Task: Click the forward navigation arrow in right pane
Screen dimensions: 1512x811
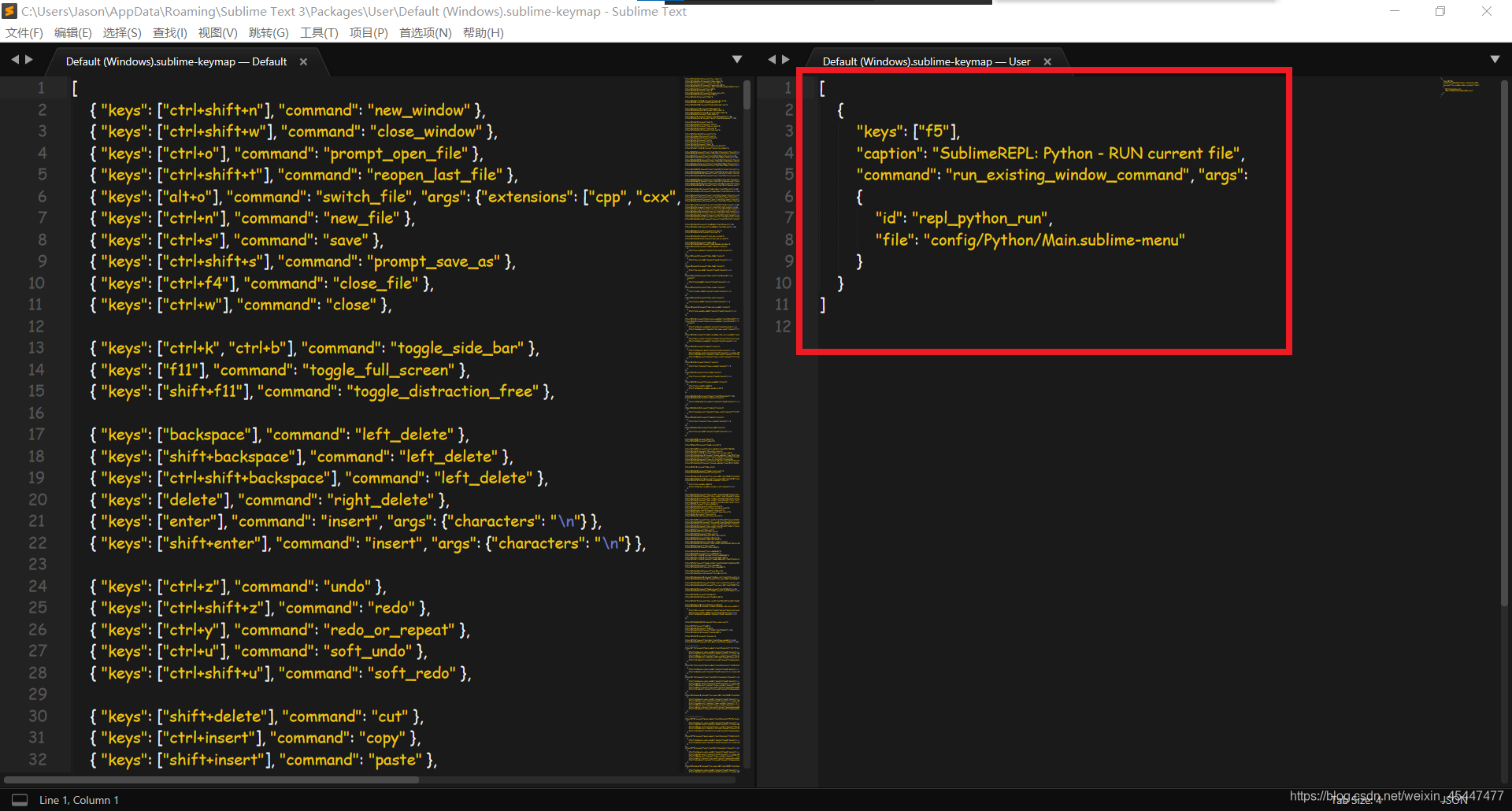Action: click(x=787, y=58)
